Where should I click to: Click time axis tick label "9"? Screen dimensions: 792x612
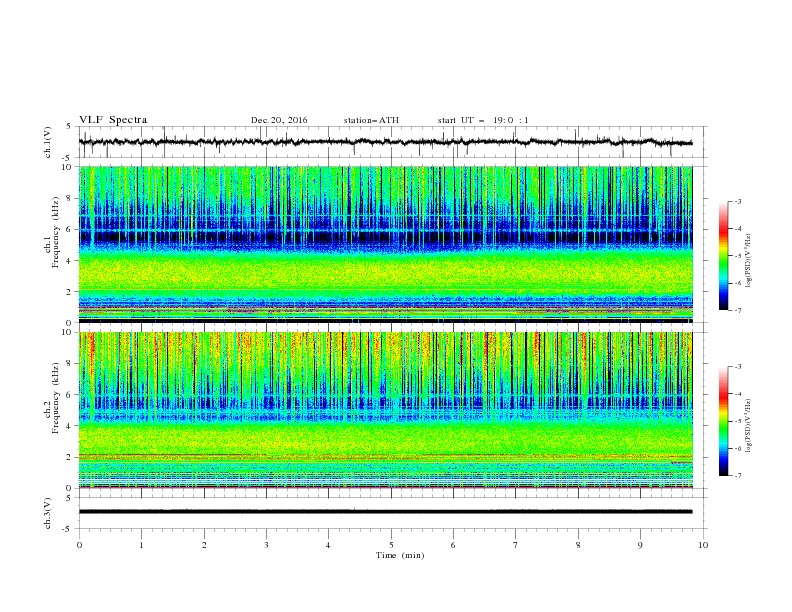(640, 545)
